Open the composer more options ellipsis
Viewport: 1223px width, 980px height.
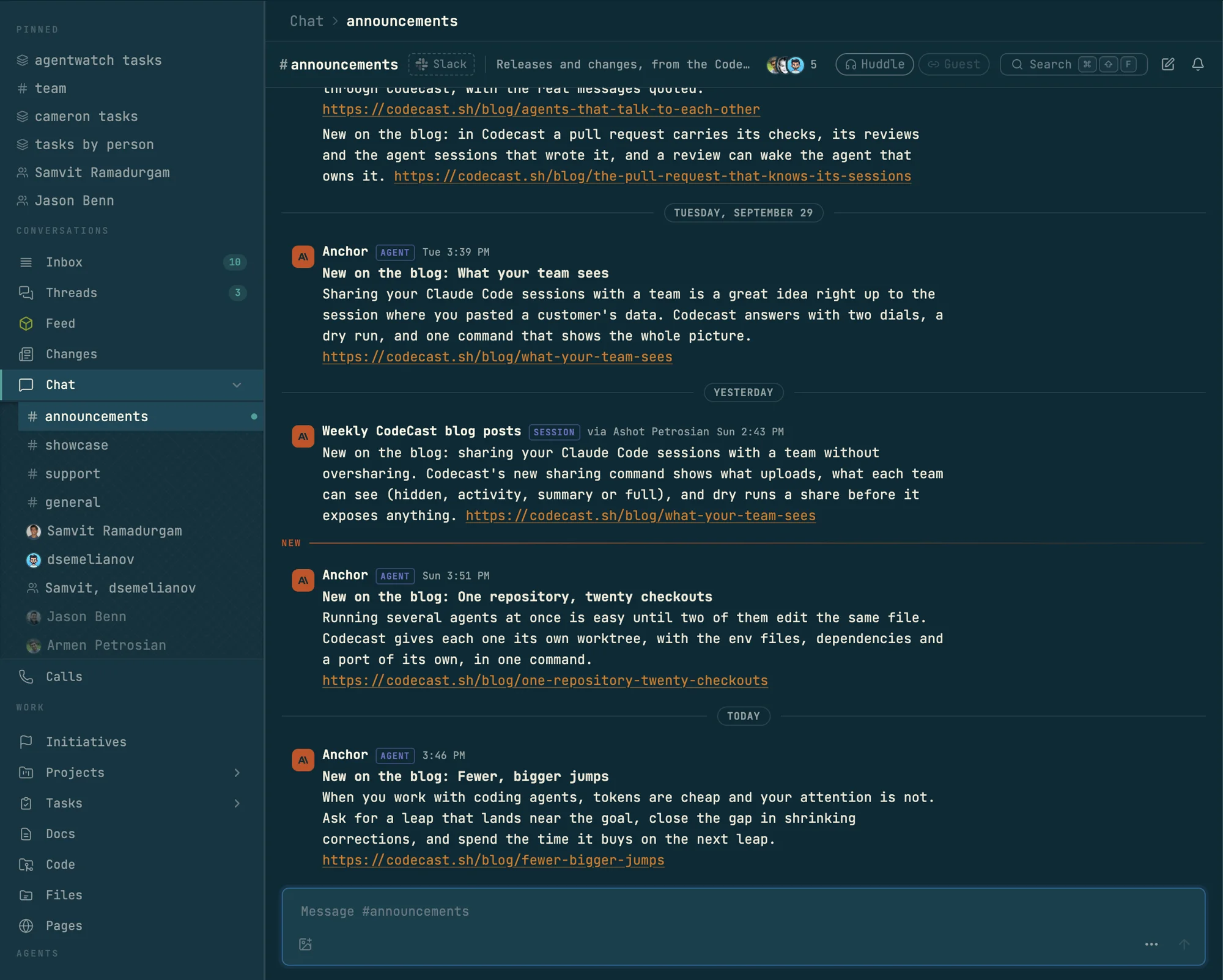(1151, 944)
